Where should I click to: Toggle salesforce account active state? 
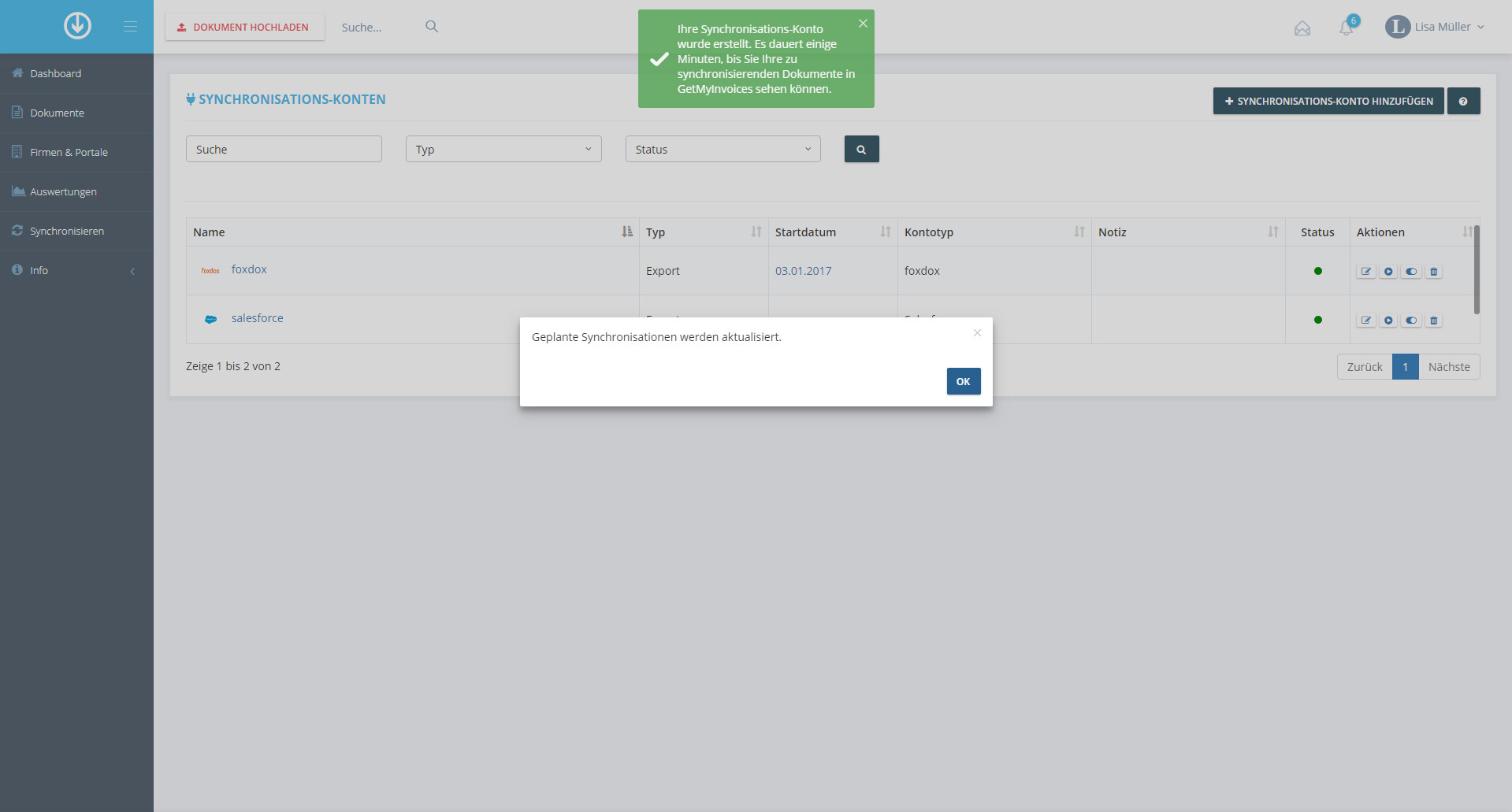(x=1411, y=321)
